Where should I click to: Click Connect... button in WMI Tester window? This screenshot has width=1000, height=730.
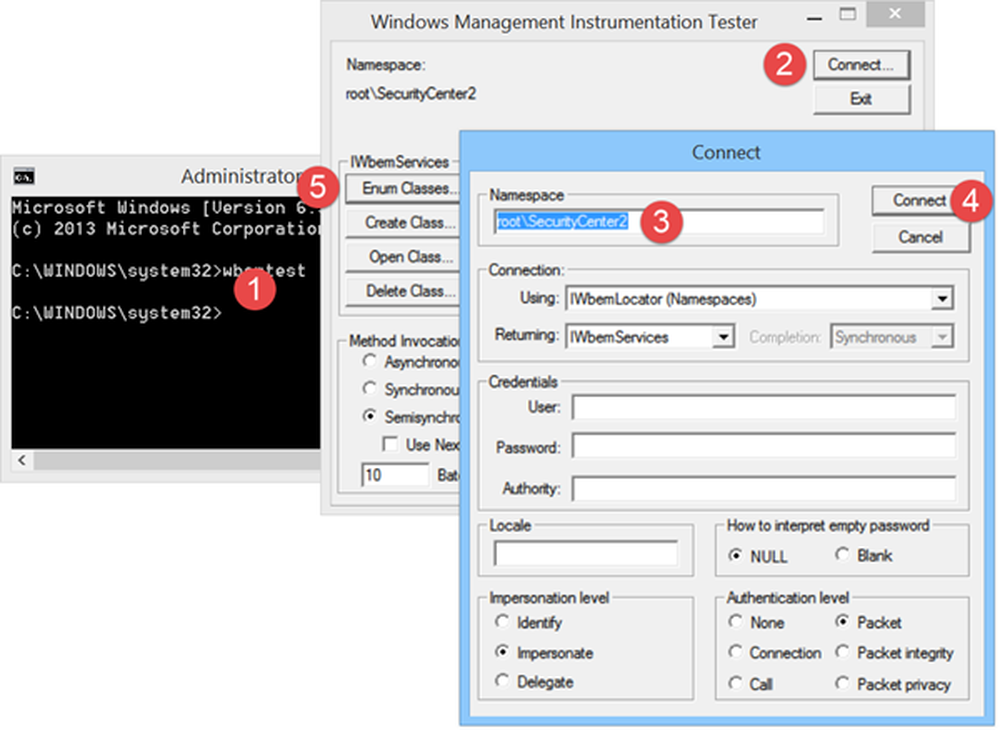[860, 65]
